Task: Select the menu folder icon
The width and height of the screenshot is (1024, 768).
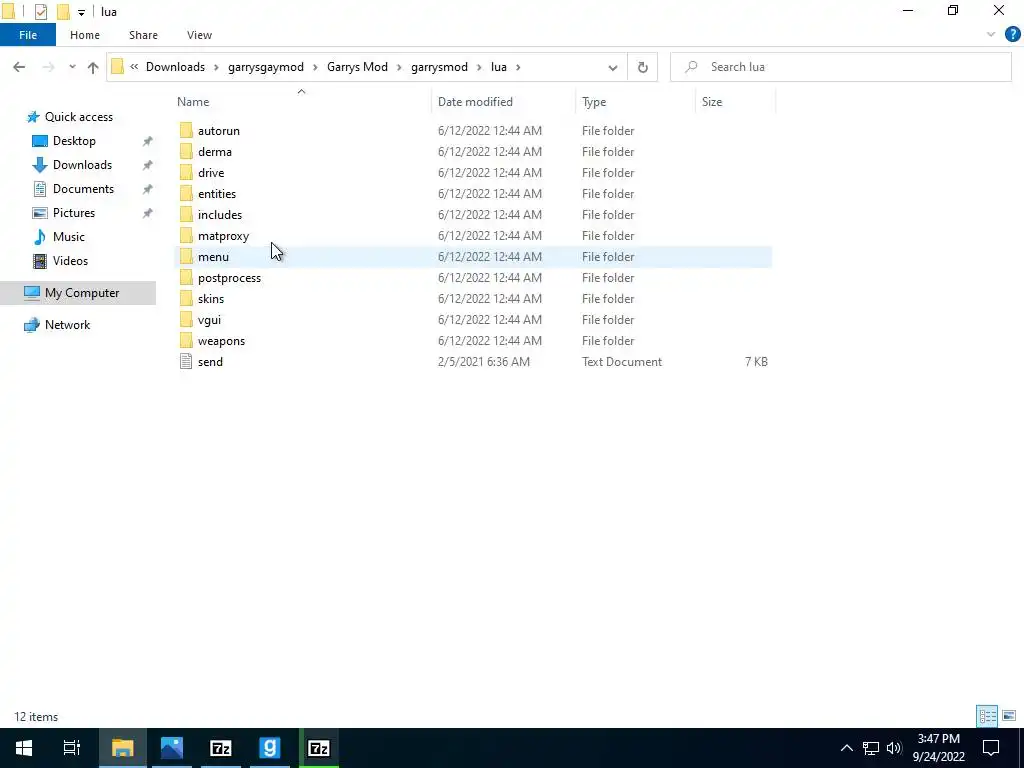Action: coord(186,257)
